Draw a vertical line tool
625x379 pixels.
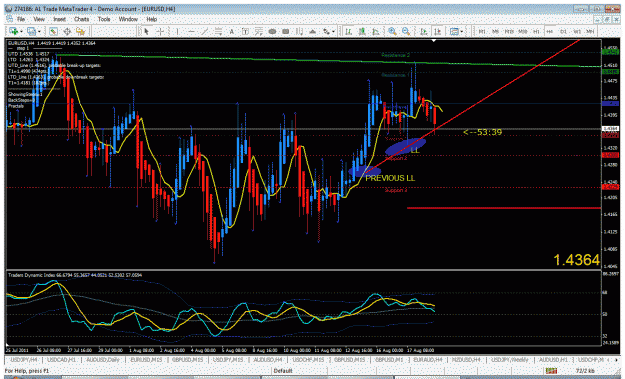click(177, 31)
